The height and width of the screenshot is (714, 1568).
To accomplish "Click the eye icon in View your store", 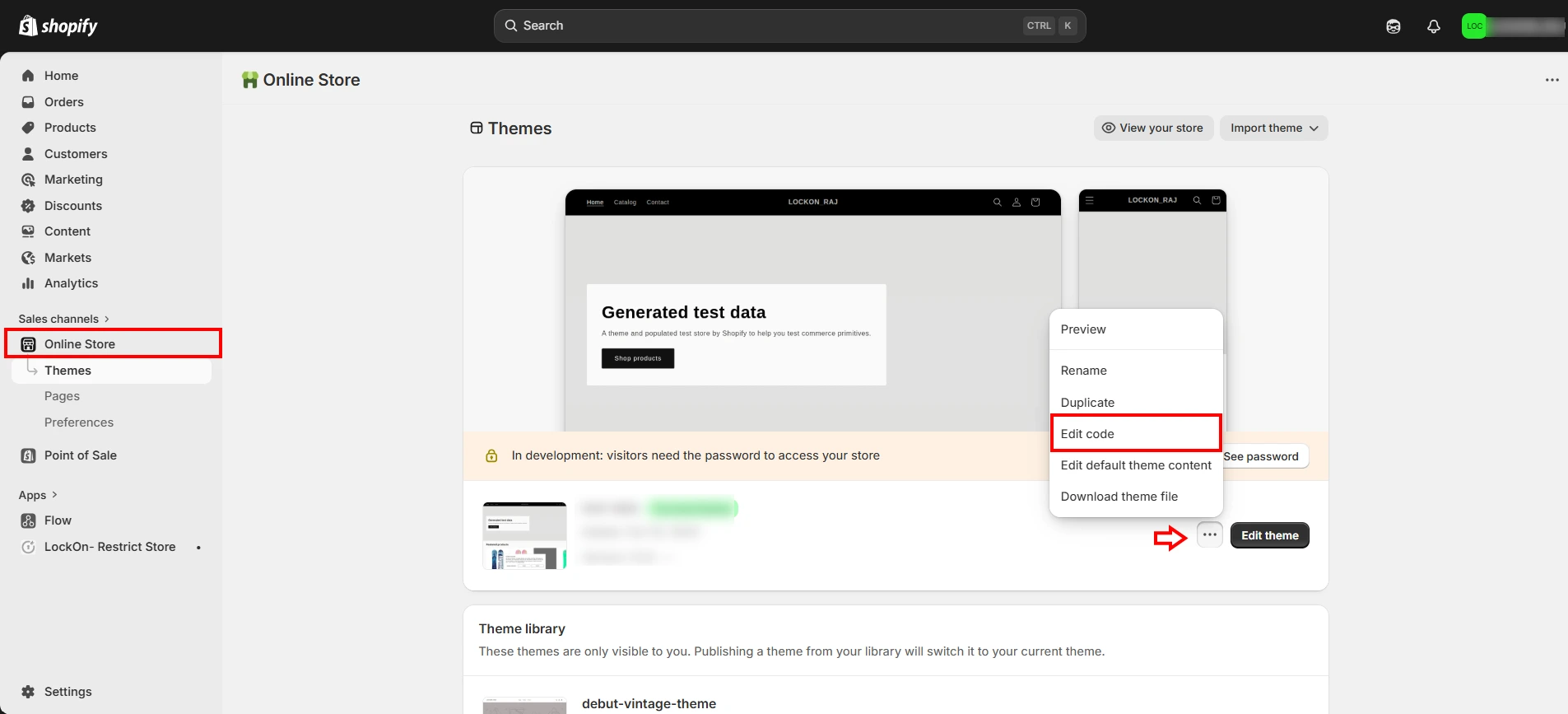I will pos(1109,128).
